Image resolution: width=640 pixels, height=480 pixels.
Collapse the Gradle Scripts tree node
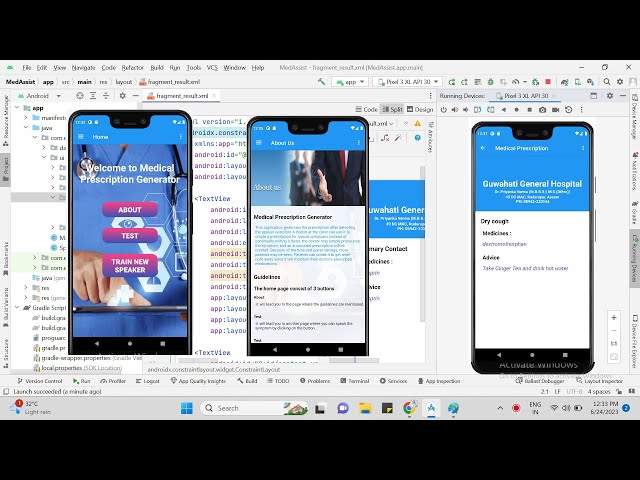(x=17, y=307)
